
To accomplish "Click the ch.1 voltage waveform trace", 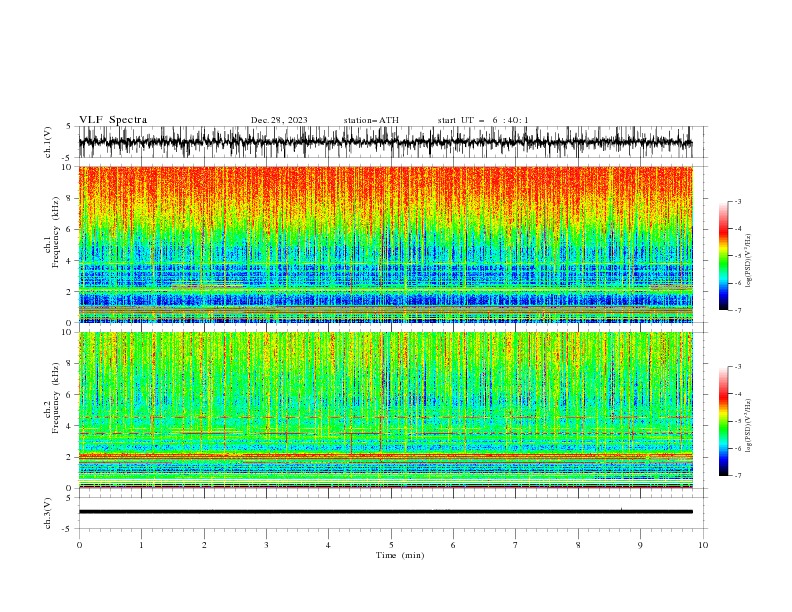I will pos(385,142).
